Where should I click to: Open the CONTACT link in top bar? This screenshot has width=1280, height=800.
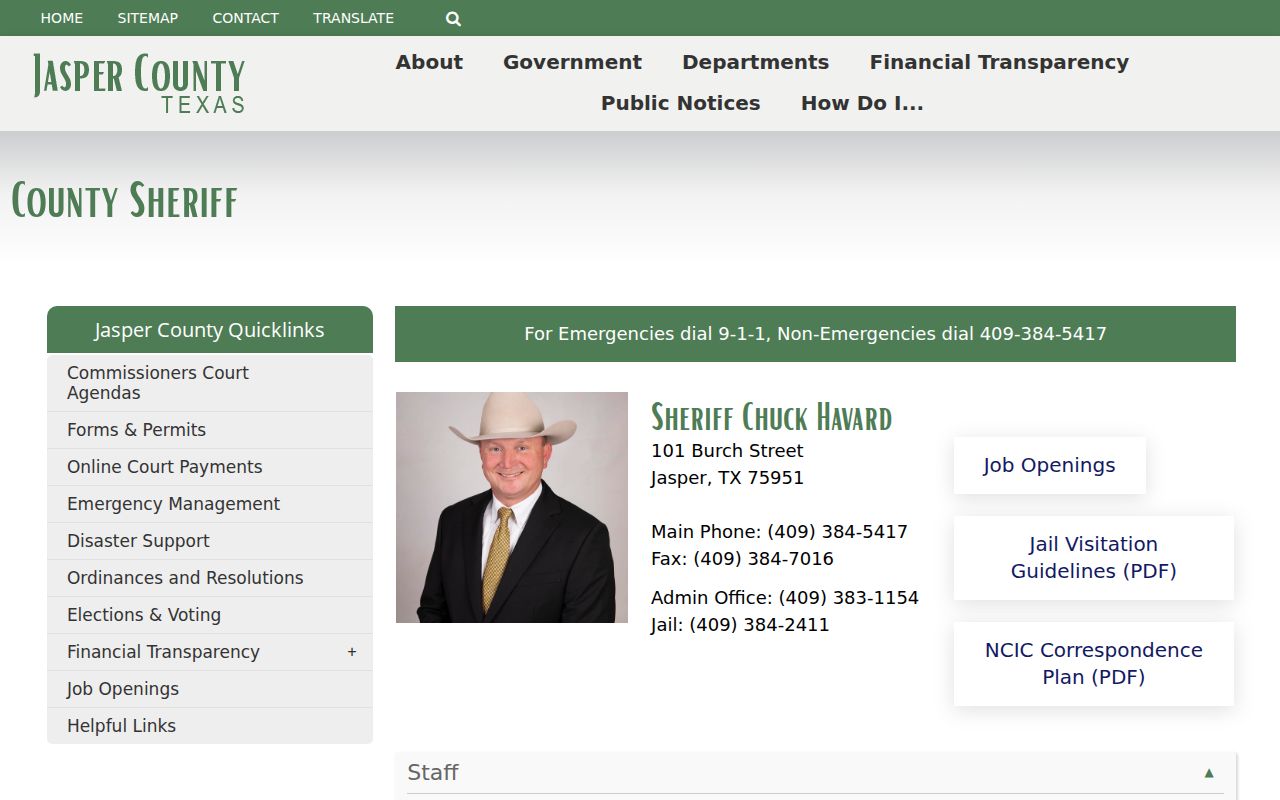[246, 18]
